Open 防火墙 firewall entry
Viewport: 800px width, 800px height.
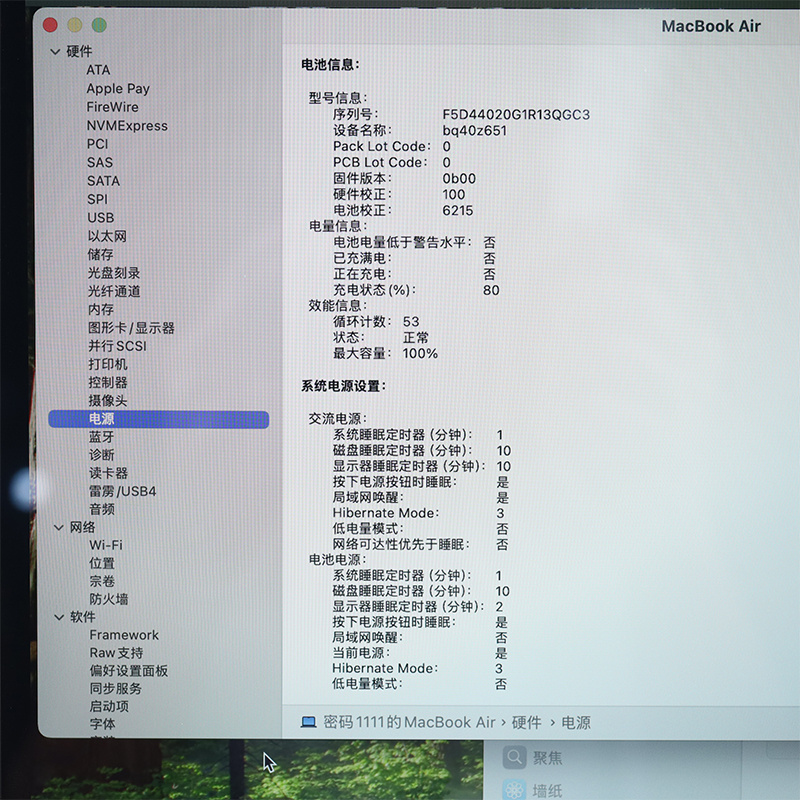109,599
